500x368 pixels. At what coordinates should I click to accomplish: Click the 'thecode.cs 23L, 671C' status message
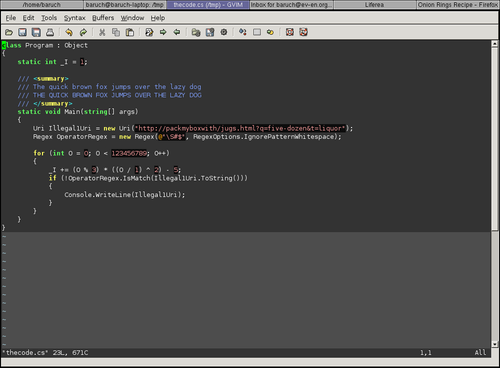pos(45,353)
